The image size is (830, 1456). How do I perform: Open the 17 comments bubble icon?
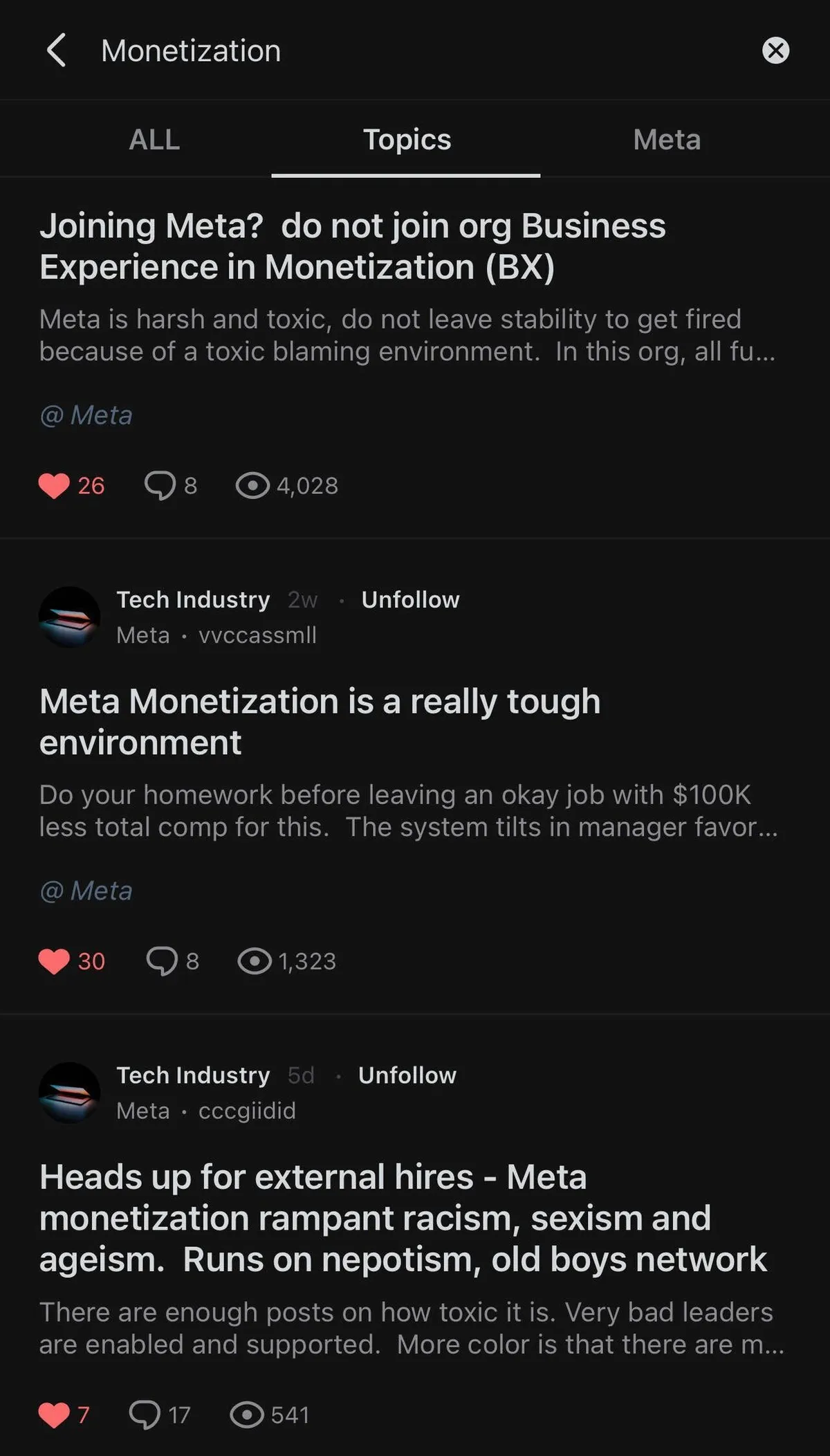145,1414
